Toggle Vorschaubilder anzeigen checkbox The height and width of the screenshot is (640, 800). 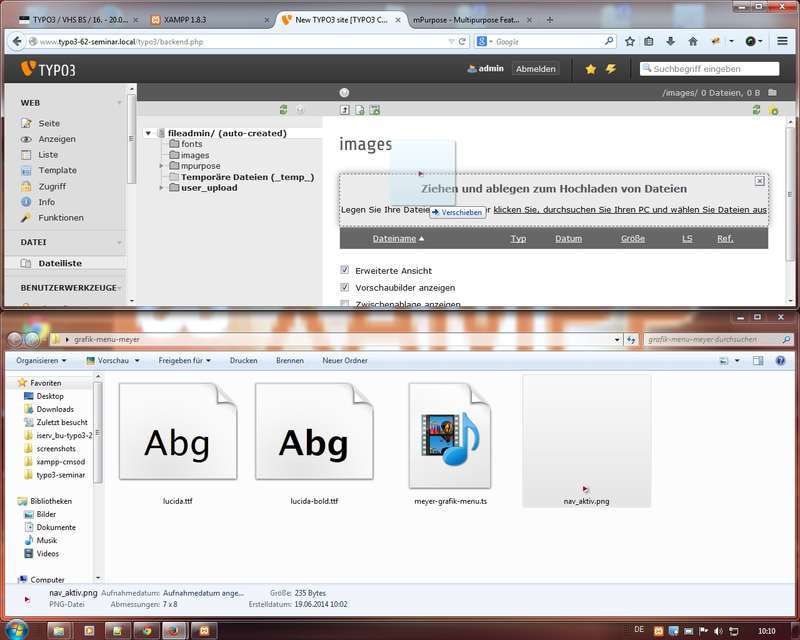pos(345,287)
